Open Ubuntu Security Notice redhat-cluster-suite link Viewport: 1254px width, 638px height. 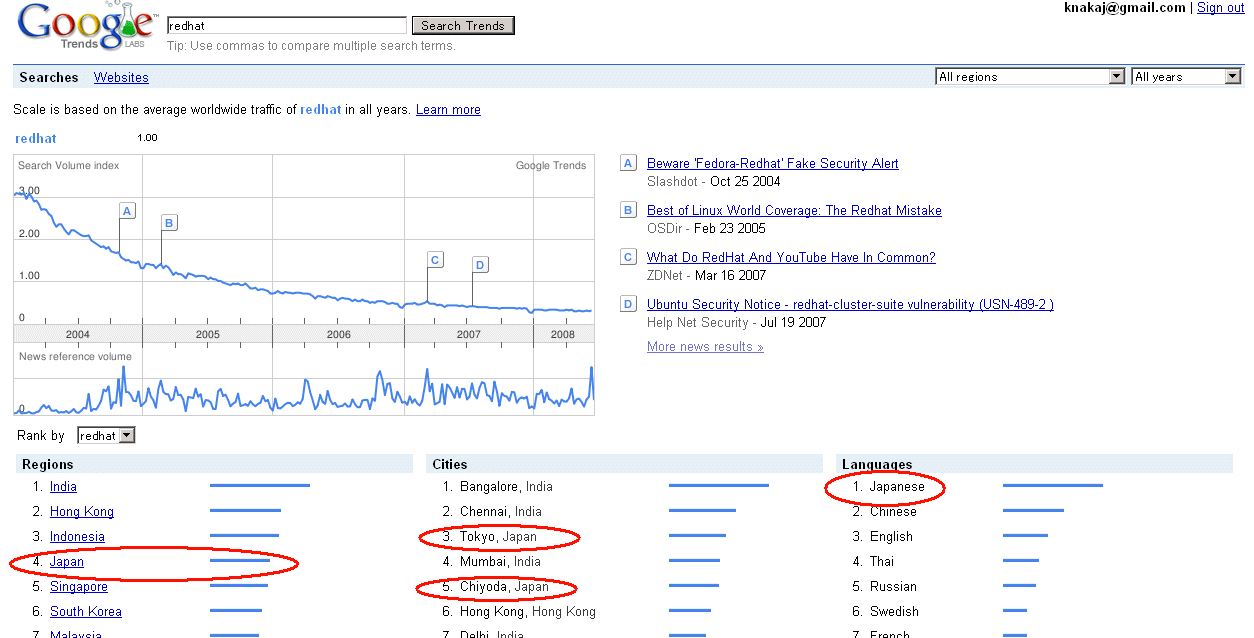click(850, 304)
